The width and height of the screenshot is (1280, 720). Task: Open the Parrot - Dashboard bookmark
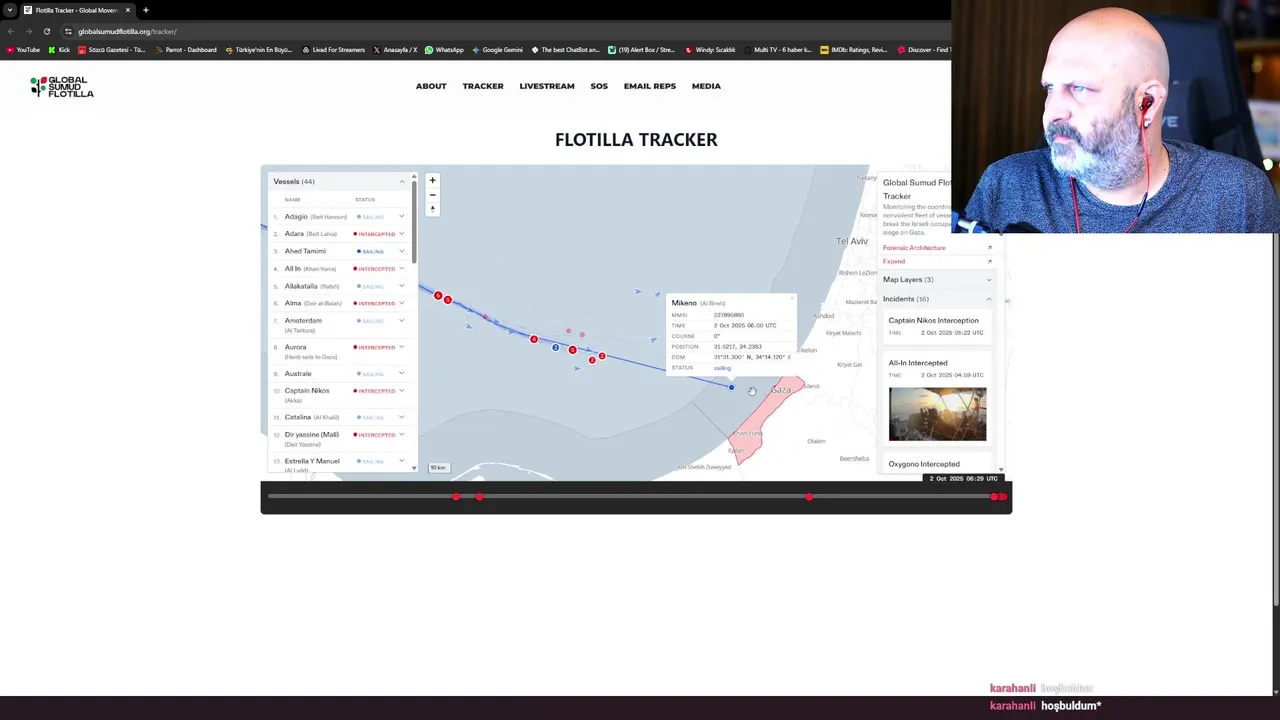point(185,50)
